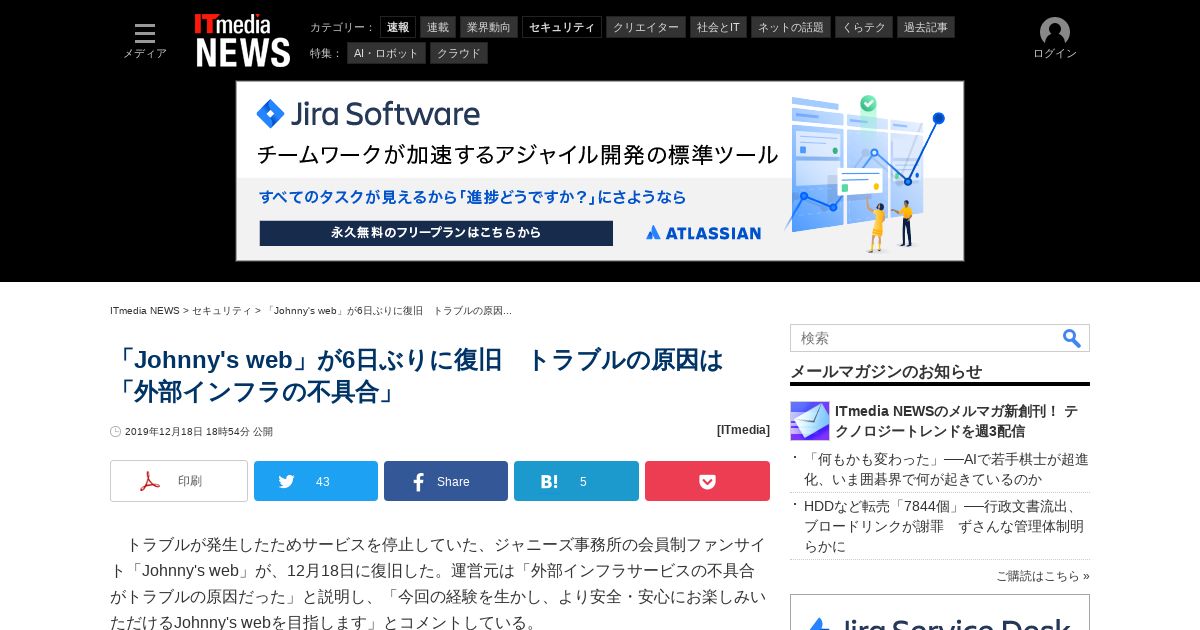The height and width of the screenshot is (630, 1200).
Task: Click the Hatena bookmark B! button
Action: [576, 481]
